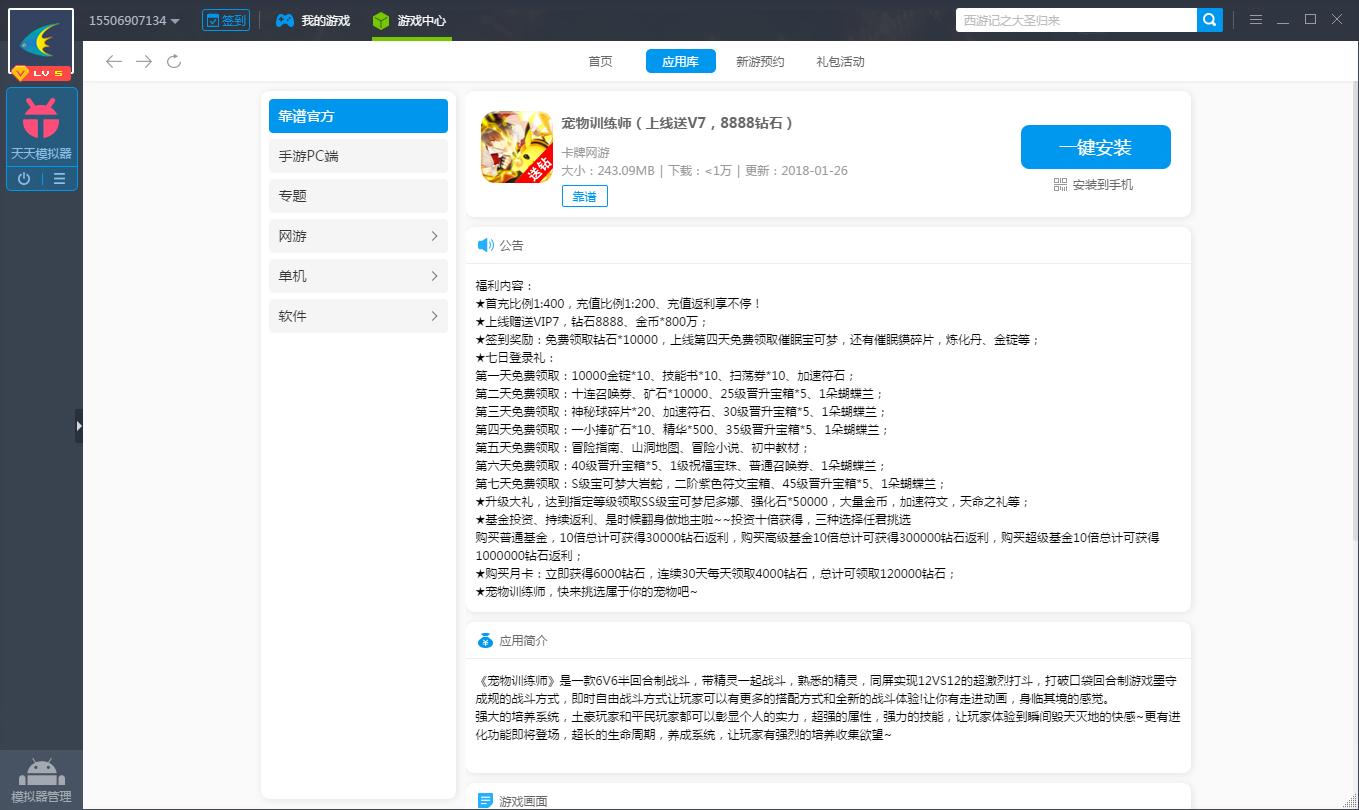Expand the sidebar collapse arrow handle

point(78,426)
